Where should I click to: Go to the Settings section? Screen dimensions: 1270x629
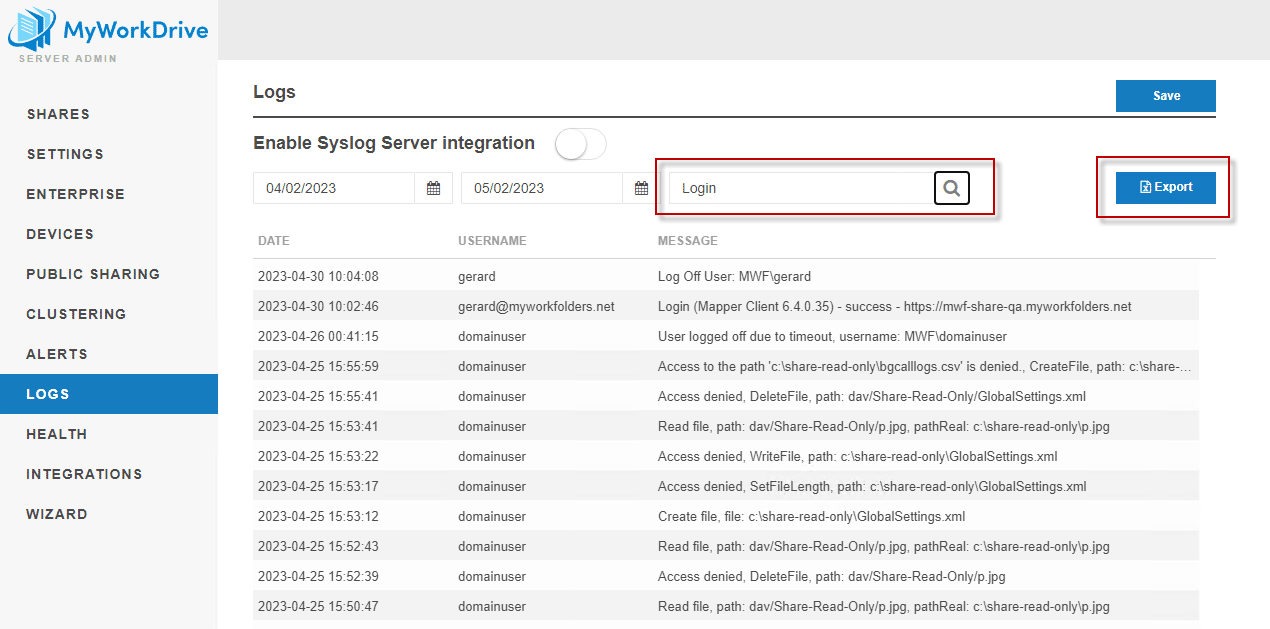coord(65,154)
